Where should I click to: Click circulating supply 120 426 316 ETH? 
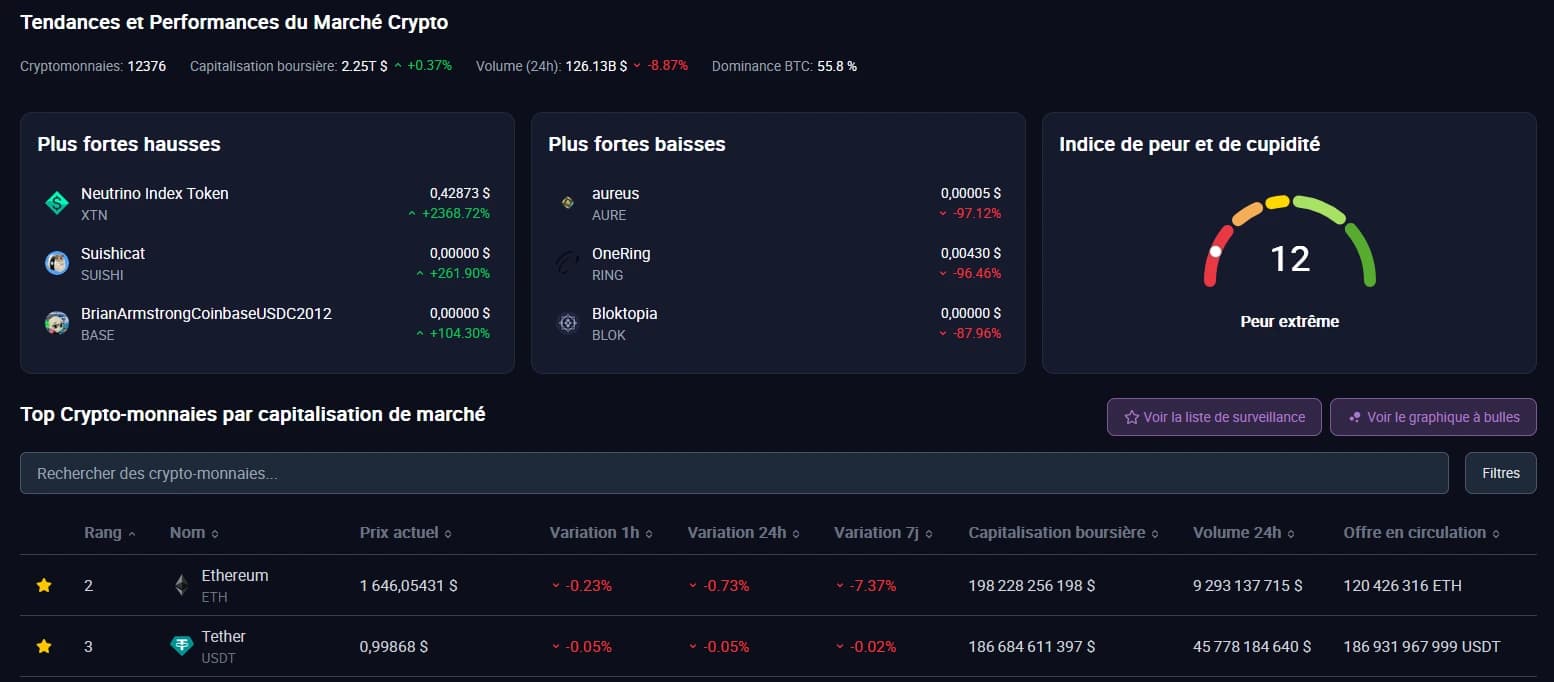tap(1402, 585)
